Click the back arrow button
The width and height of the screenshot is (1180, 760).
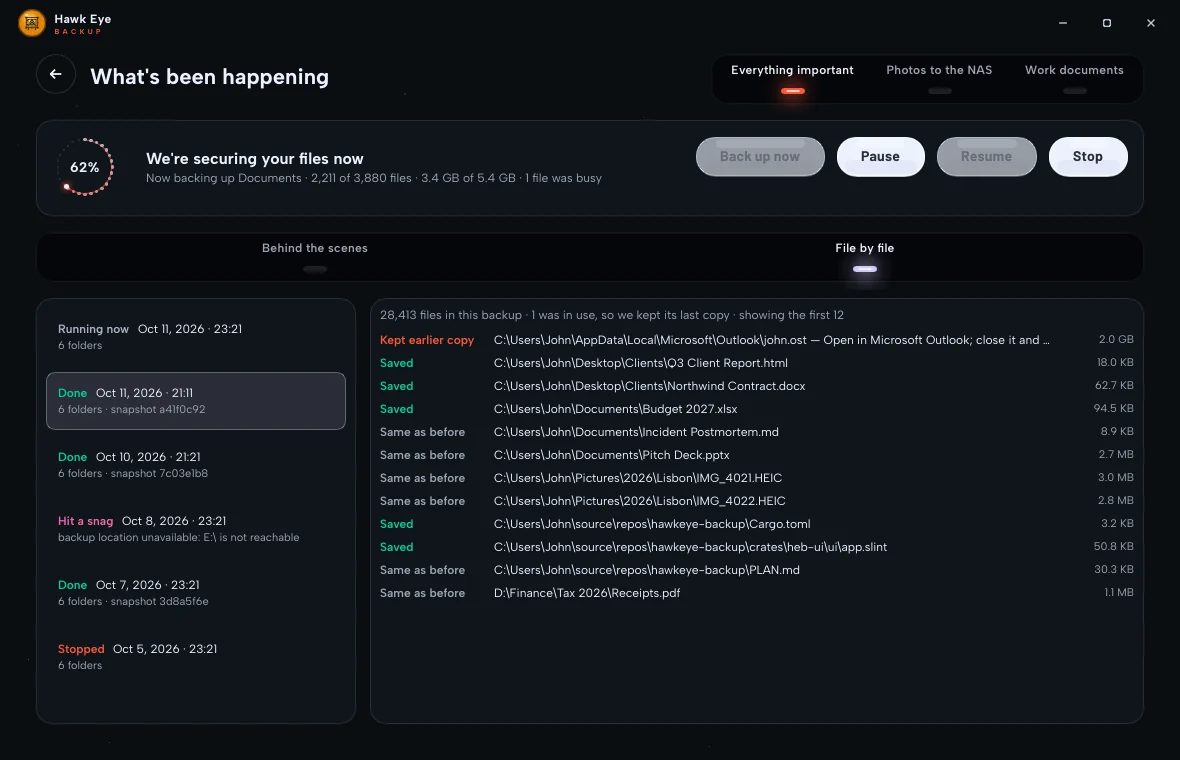[56, 74]
